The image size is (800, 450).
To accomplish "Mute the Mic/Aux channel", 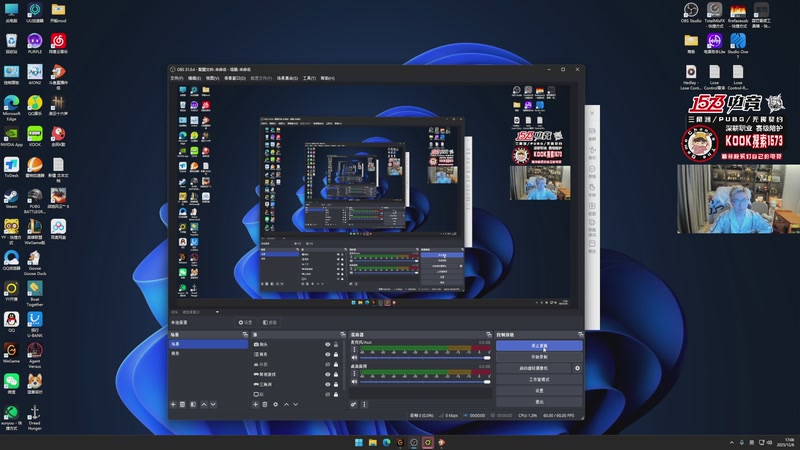I will click(x=355, y=358).
